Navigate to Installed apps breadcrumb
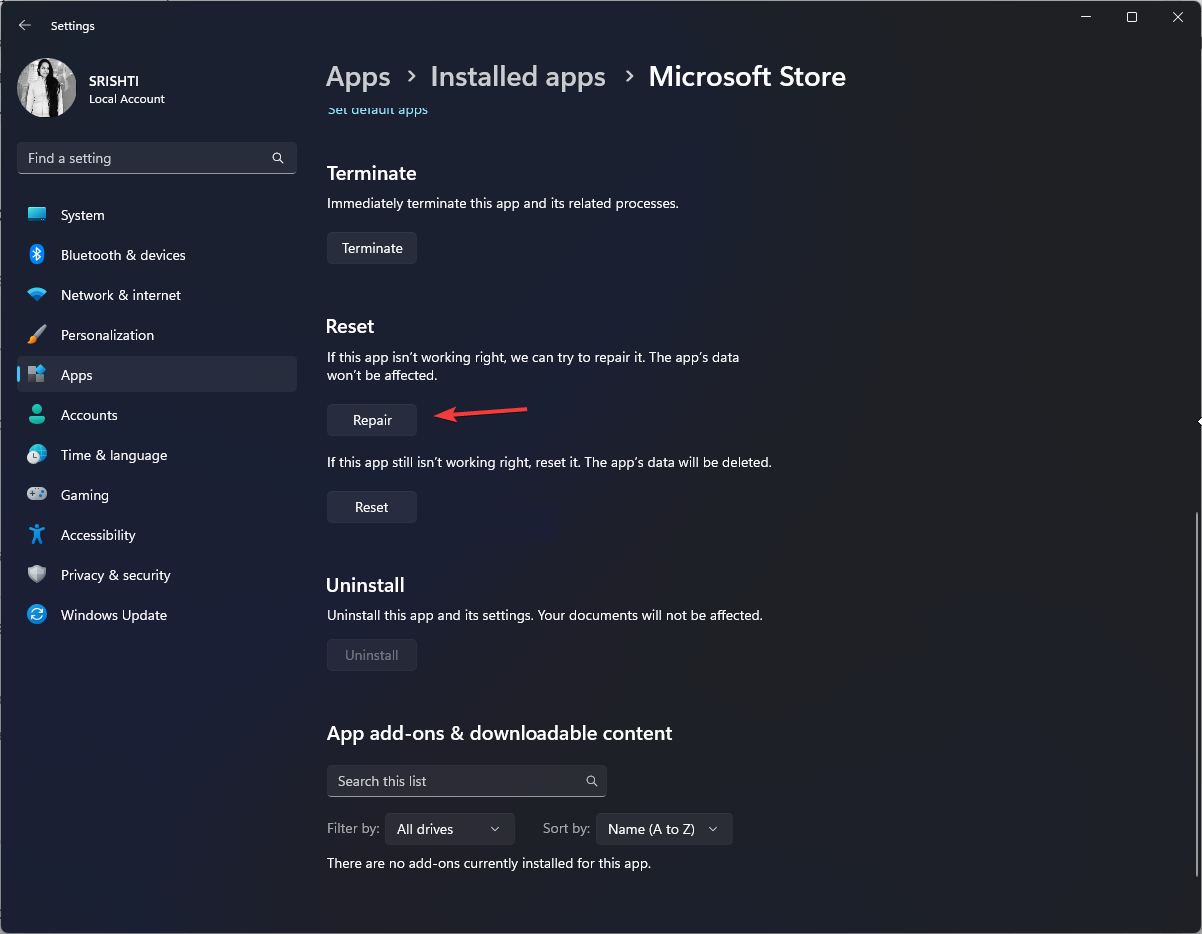Screen dimensions: 1202x934 click(x=518, y=77)
